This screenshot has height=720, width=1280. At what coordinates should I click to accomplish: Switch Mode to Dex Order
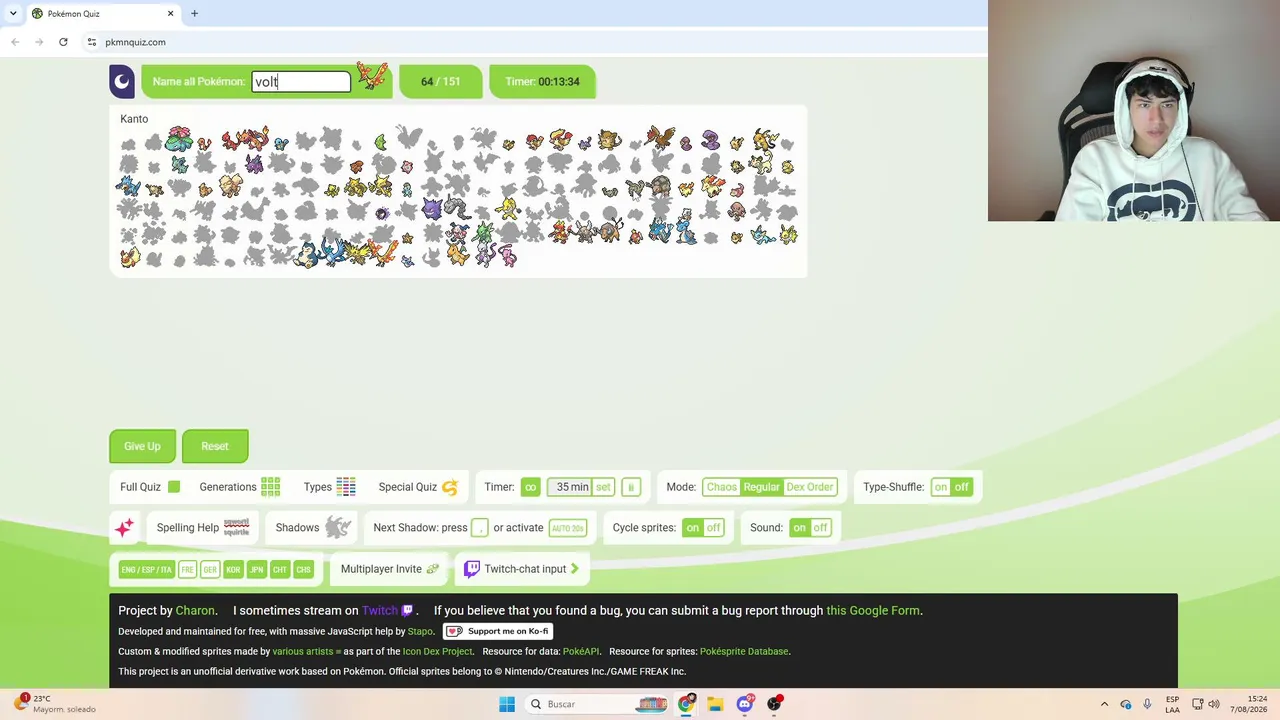[810, 487]
